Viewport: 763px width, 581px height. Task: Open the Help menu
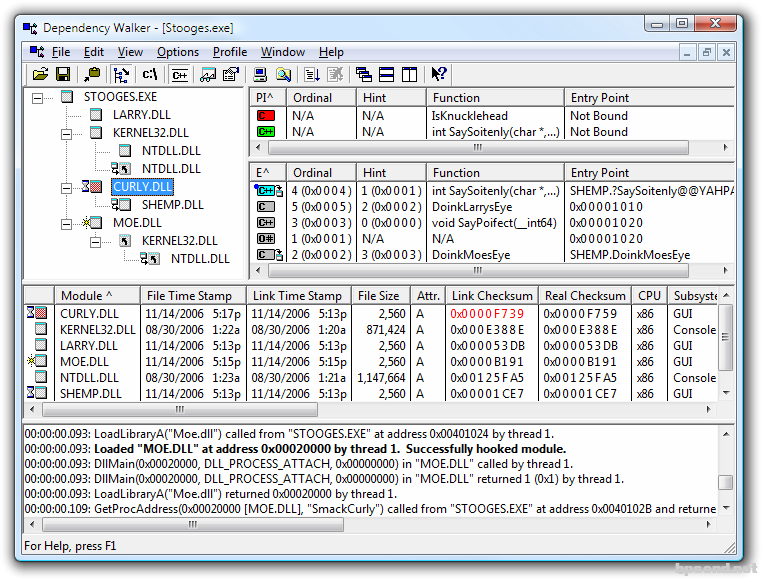coord(331,52)
